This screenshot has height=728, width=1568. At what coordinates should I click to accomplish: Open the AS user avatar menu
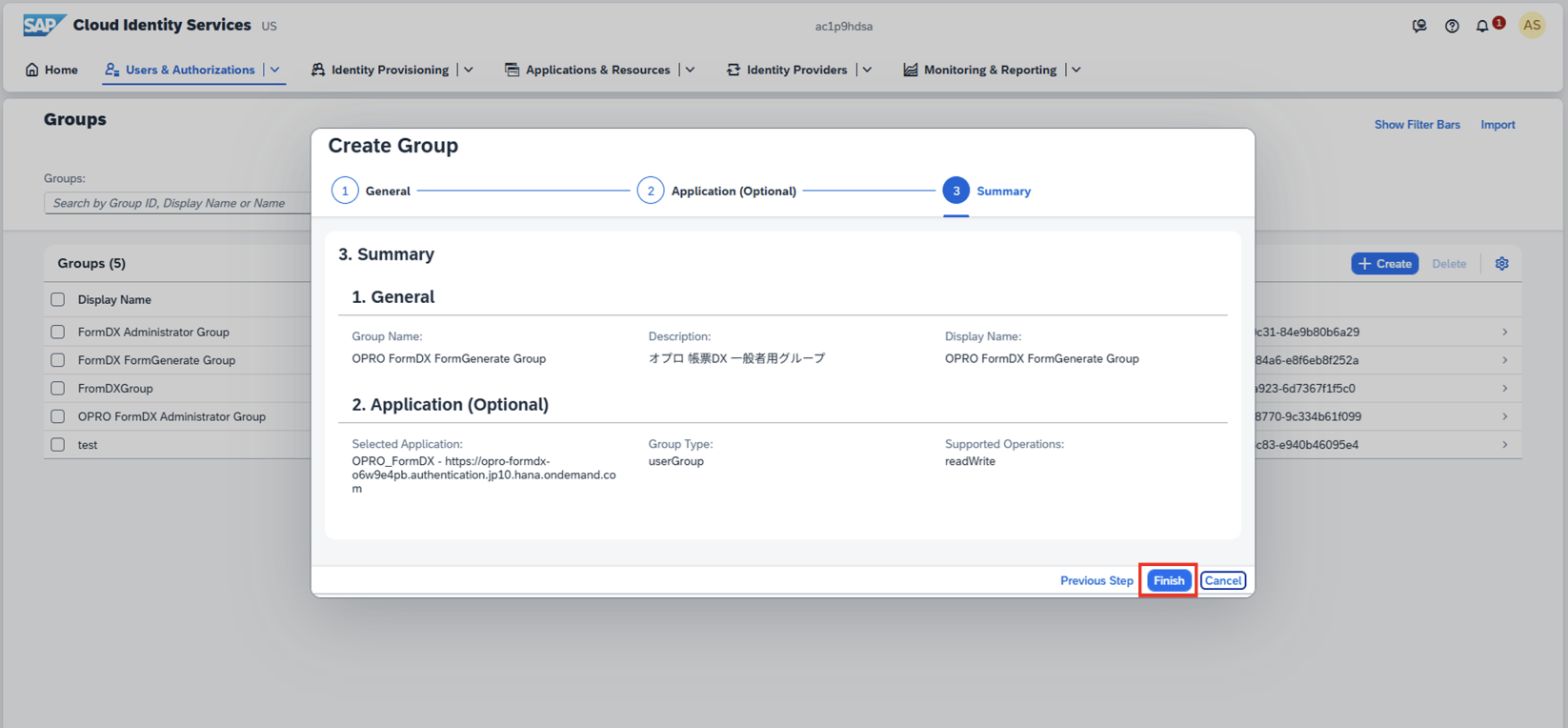(1532, 26)
